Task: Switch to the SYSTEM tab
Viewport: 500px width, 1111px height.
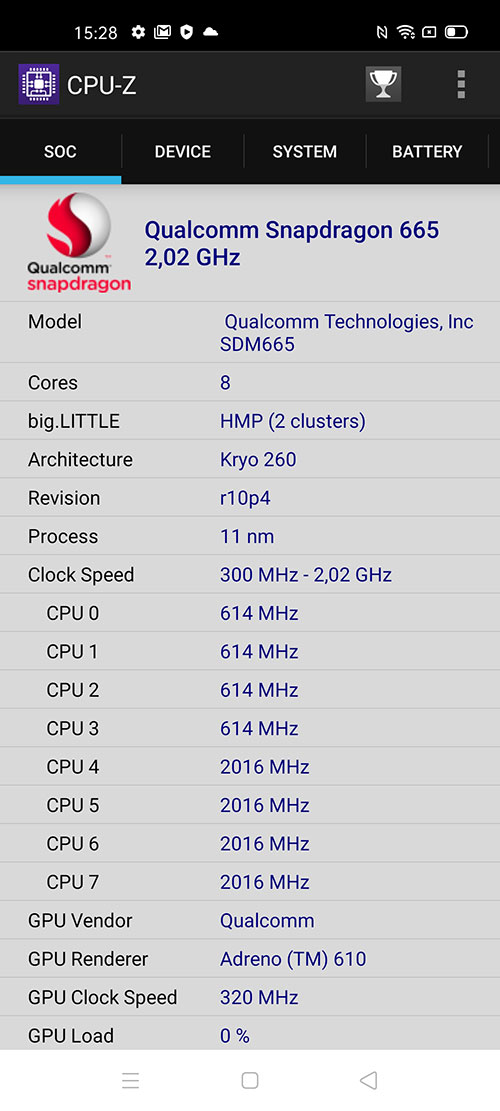Action: 305,152
